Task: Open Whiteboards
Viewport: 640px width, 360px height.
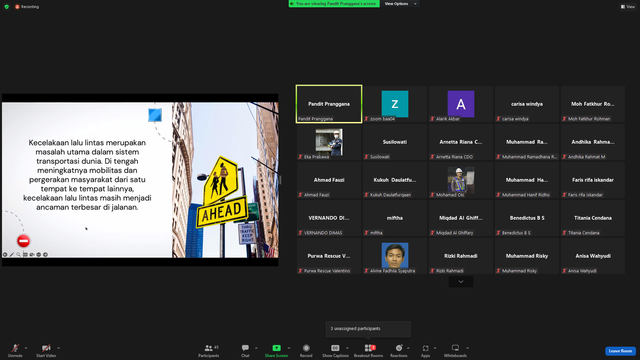Action: click(x=455, y=350)
